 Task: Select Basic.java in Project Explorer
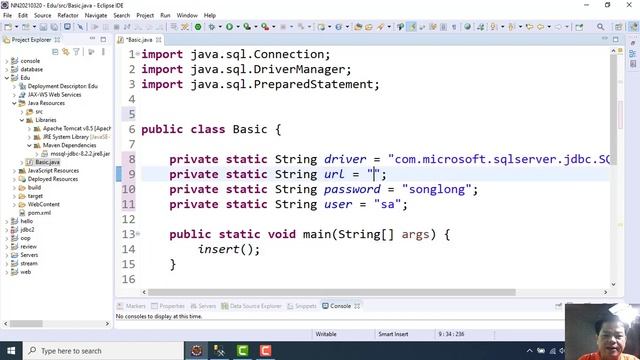point(47,162)
